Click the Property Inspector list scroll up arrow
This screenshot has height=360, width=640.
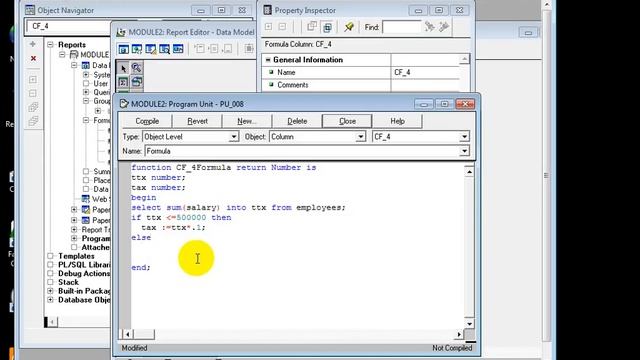tap(464, 60)
